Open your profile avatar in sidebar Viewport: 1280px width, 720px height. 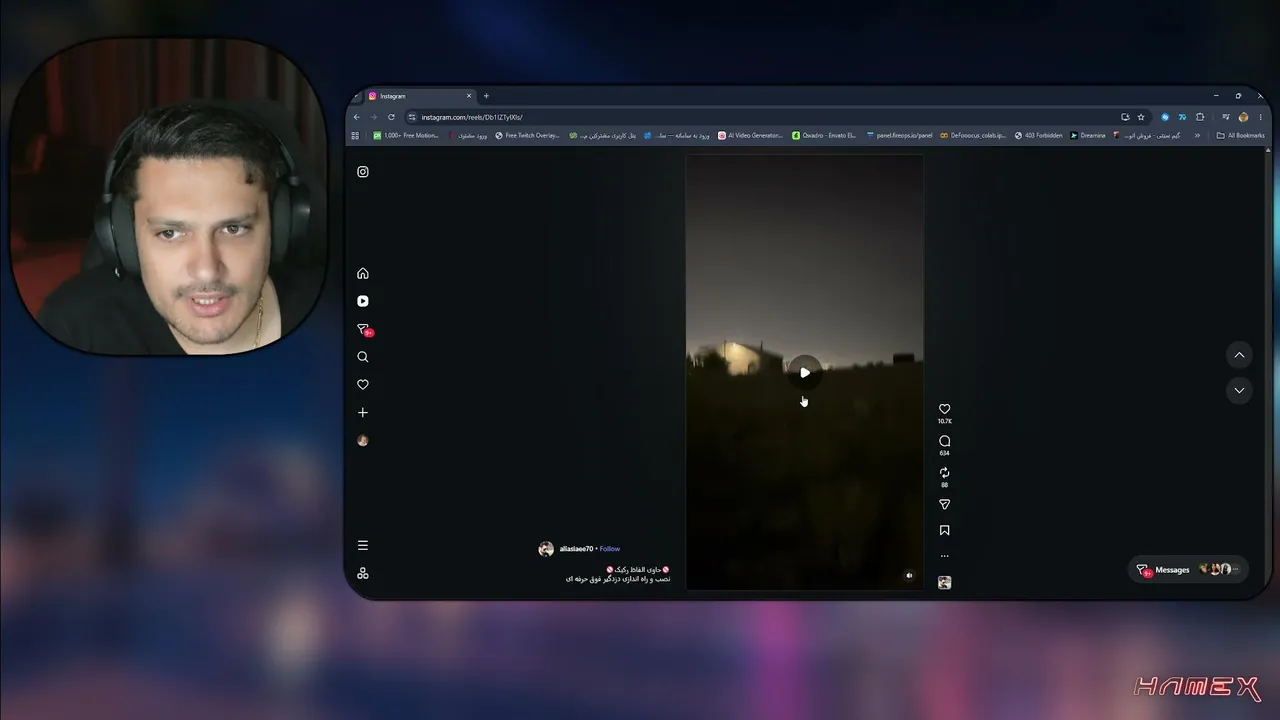click(x=363, y=440)
